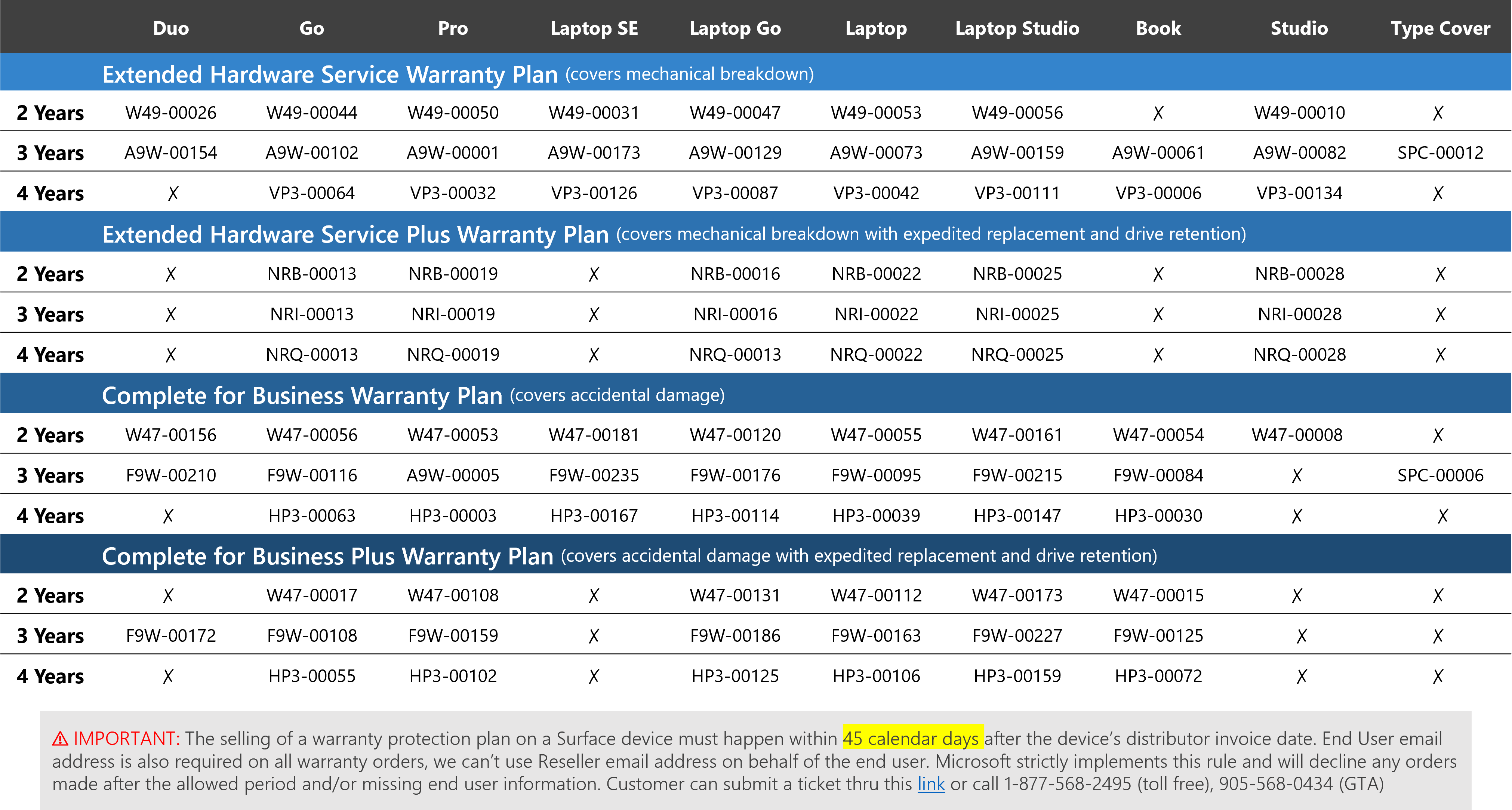
Task: Select part number HP3-00072
Action: 1158,676
